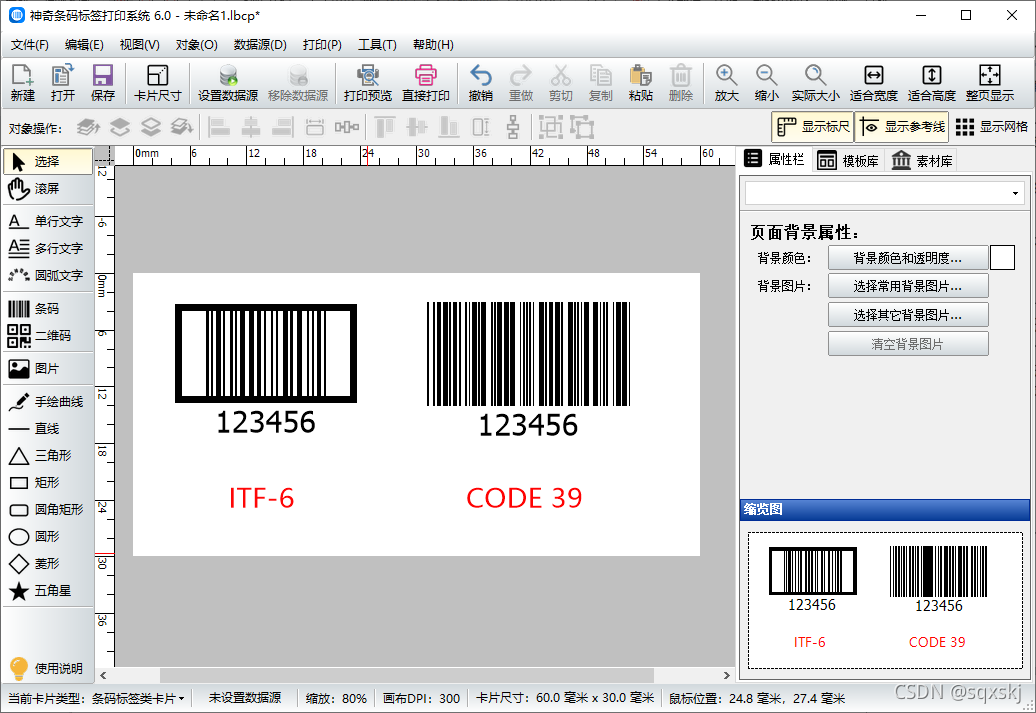Open the 打印(P) menu

coord(322,45)
